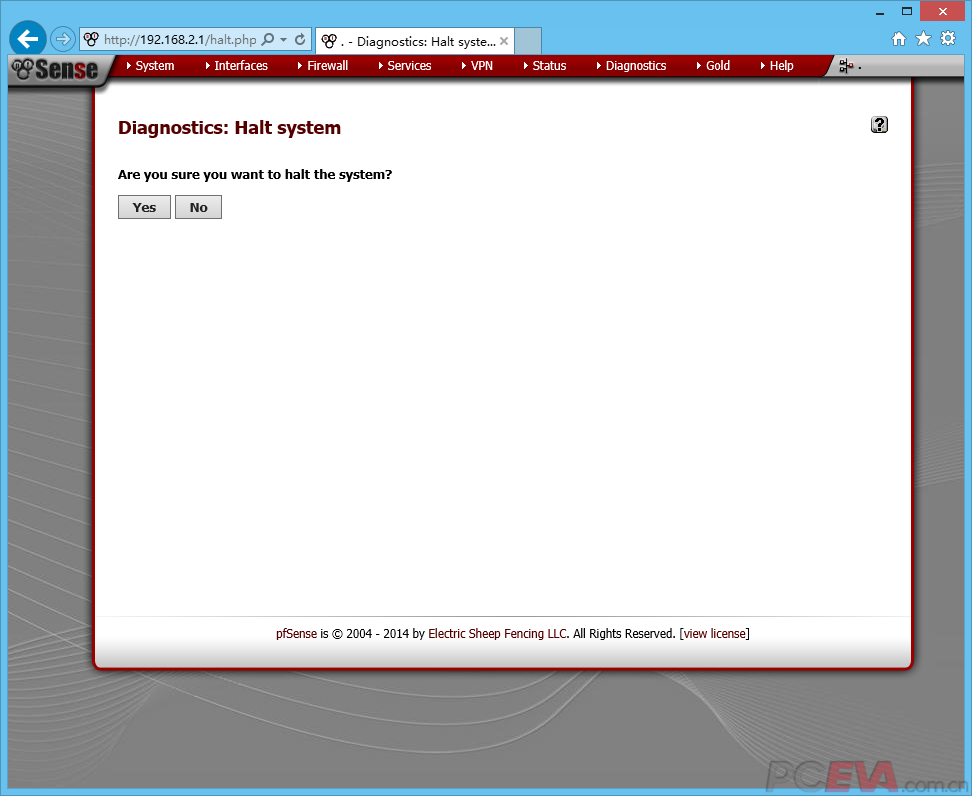Expand the Firewall menu

click(x=327, y=66)
